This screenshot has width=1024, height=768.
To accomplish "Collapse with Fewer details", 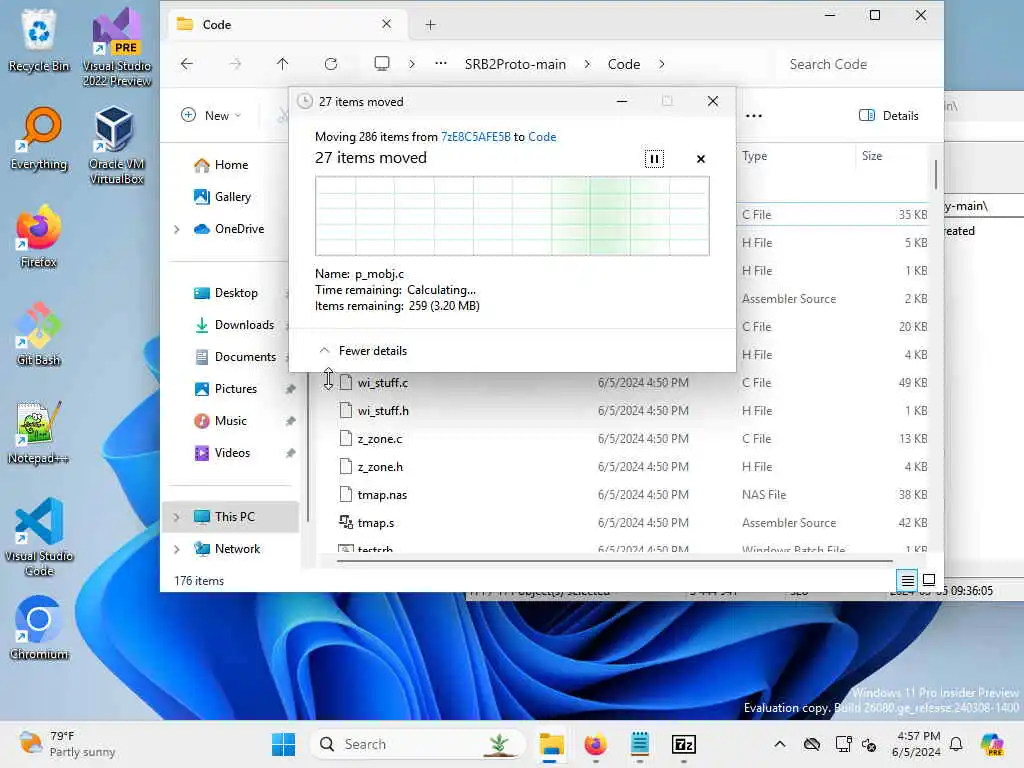I will click(363, 351).
